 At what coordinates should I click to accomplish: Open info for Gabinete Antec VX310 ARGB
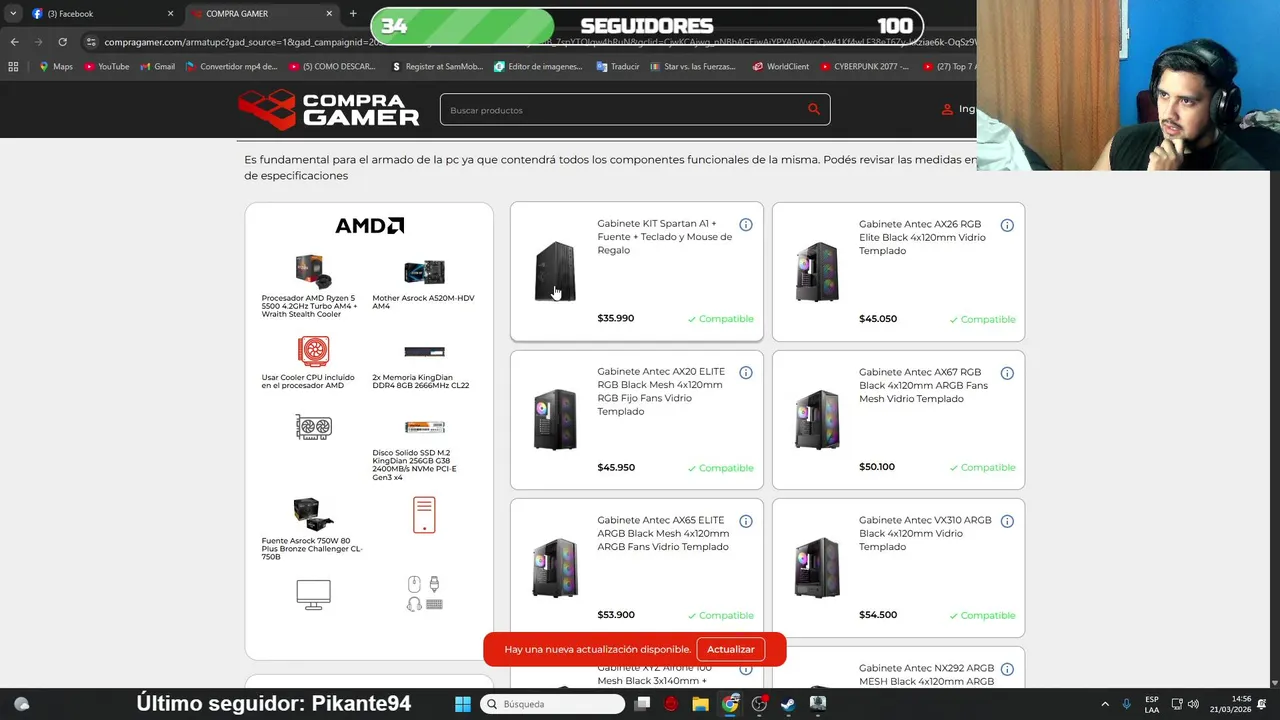point(1007,521)
